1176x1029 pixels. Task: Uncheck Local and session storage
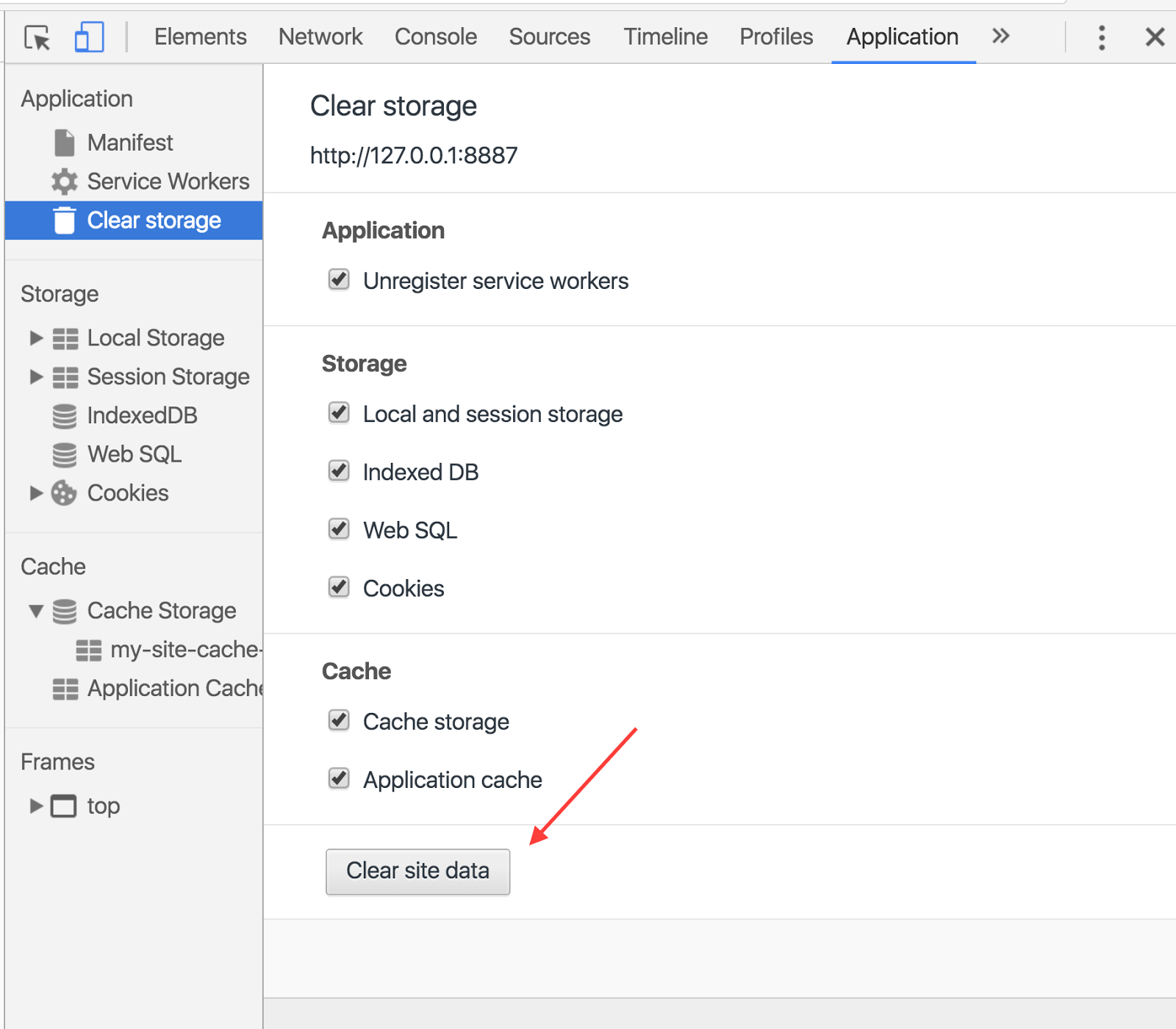tap(339, 412)
